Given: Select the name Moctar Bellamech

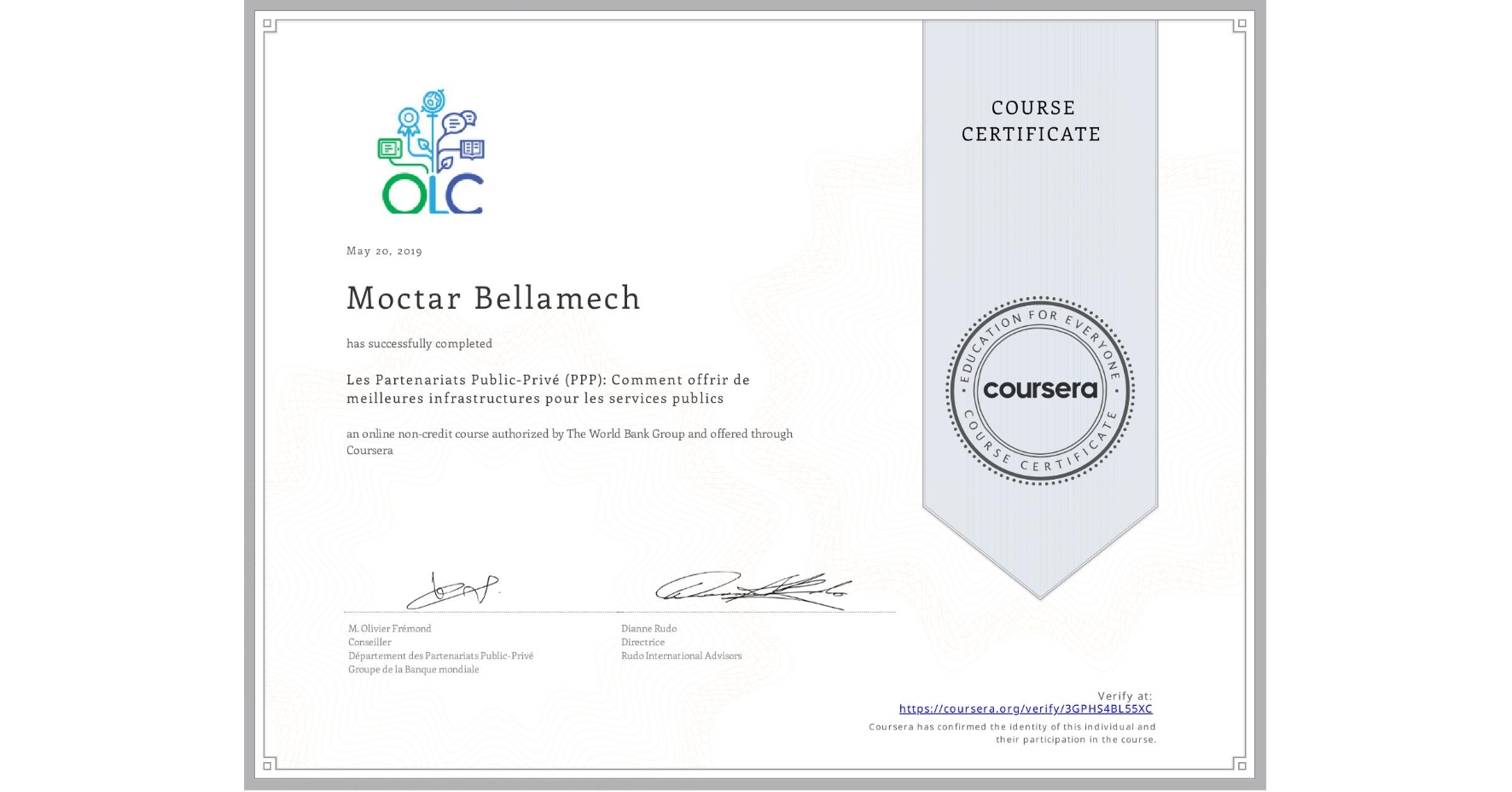Looking at the screenshot, I should click(x=493, y=299).
